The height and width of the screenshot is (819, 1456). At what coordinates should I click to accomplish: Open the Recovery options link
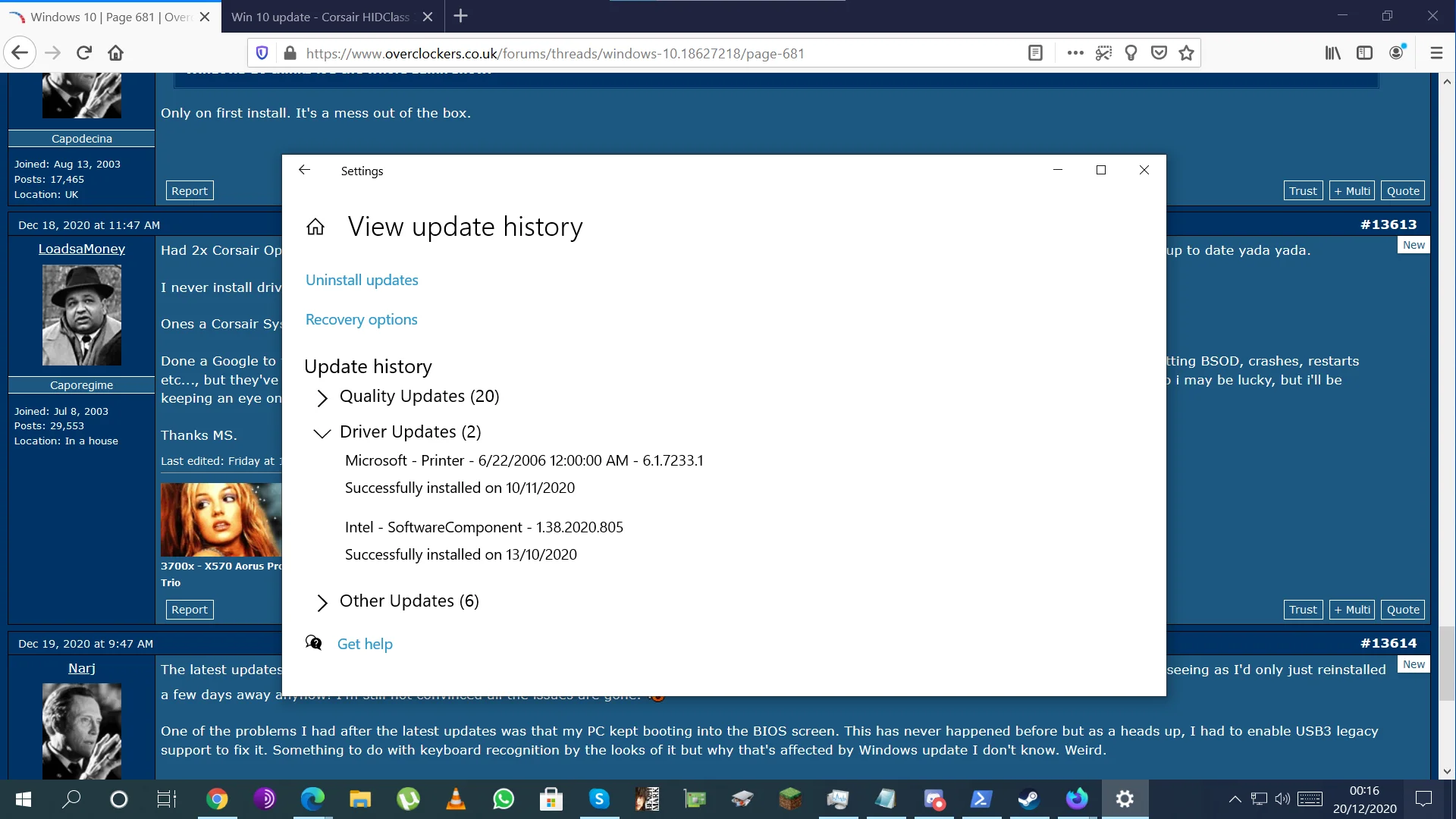click(x=361, y=319)
